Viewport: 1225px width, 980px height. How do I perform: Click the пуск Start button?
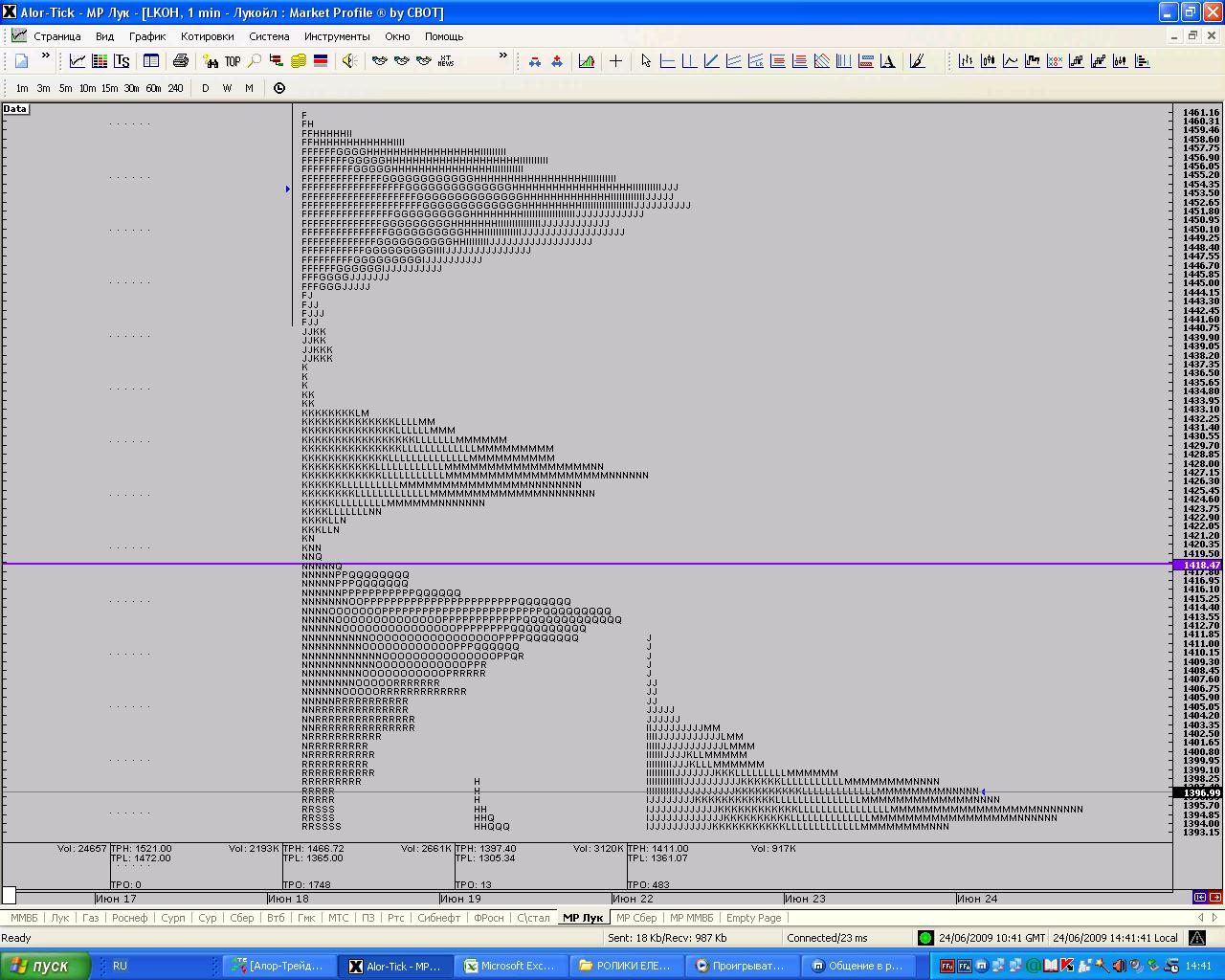[44, 966]
